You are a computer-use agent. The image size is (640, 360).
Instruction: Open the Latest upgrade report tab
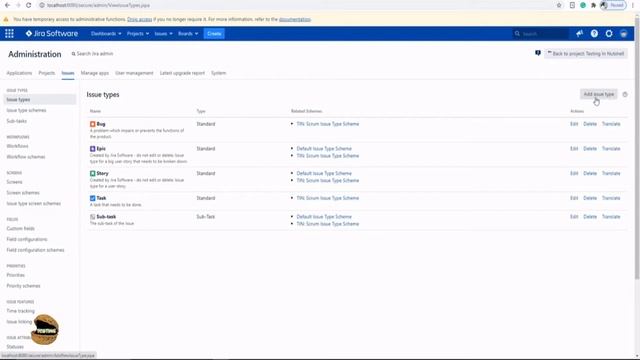pyautogui.click(x=182, y=73)
